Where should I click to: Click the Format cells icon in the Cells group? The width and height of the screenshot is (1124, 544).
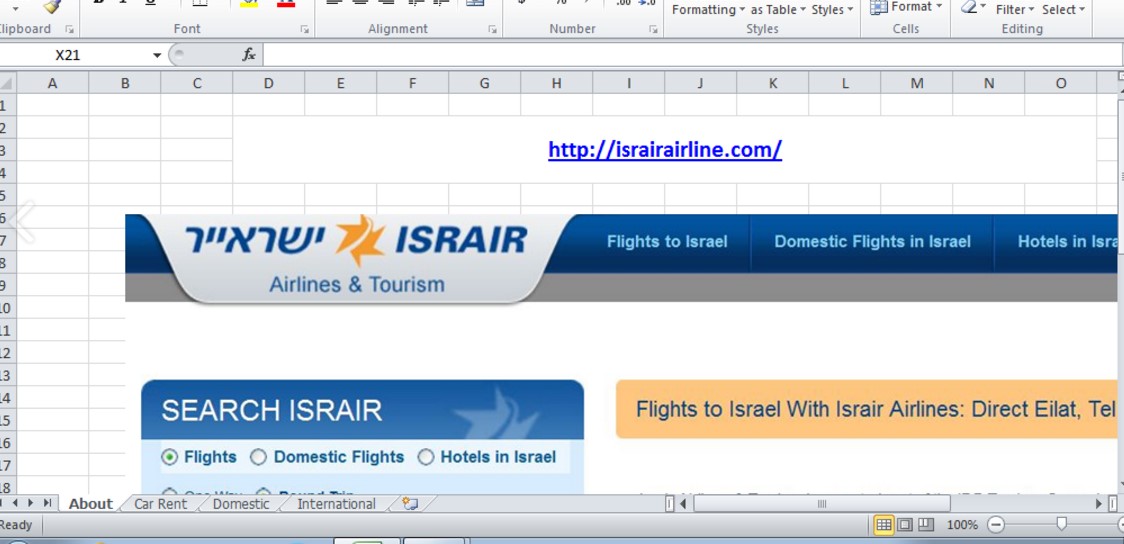click(878, 7)
